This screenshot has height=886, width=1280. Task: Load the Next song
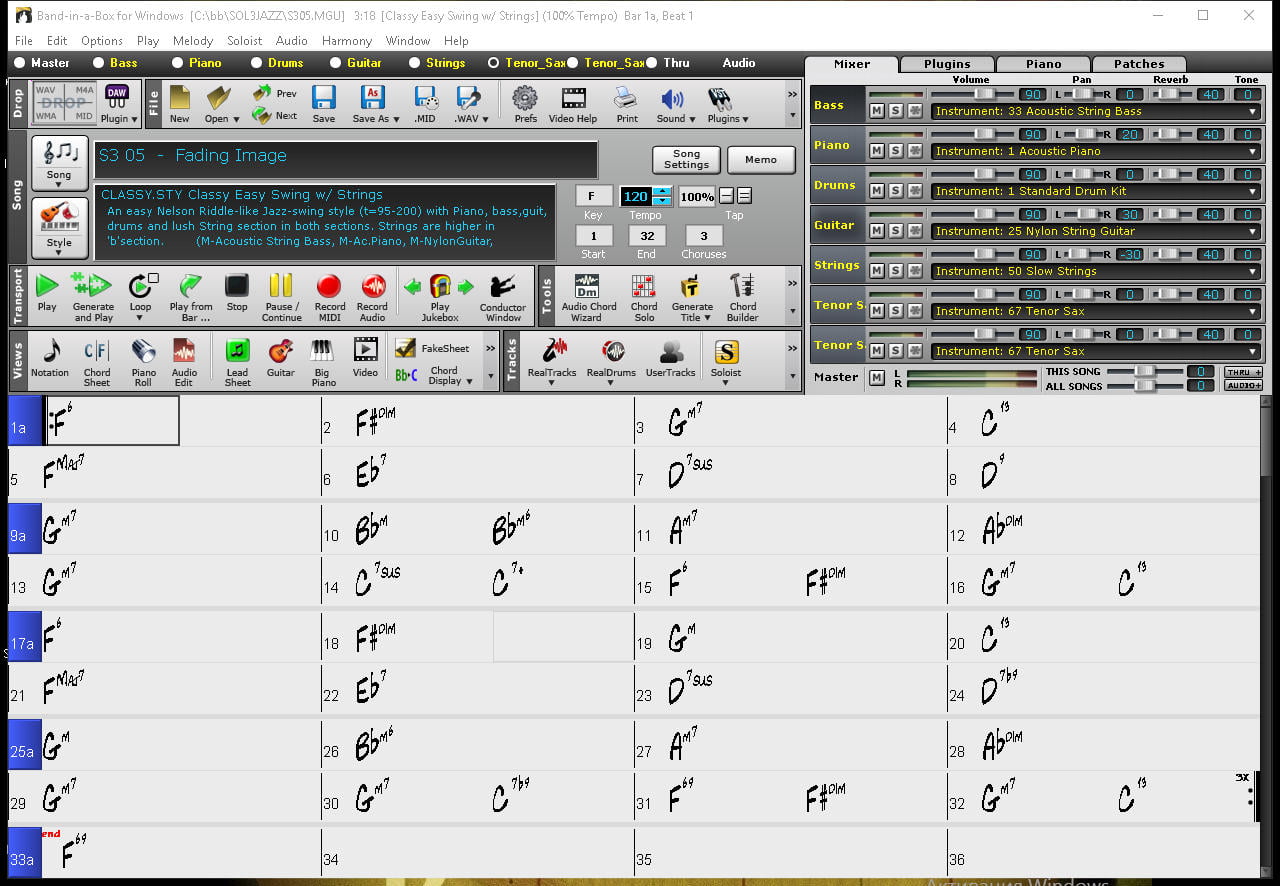(275, 115)
